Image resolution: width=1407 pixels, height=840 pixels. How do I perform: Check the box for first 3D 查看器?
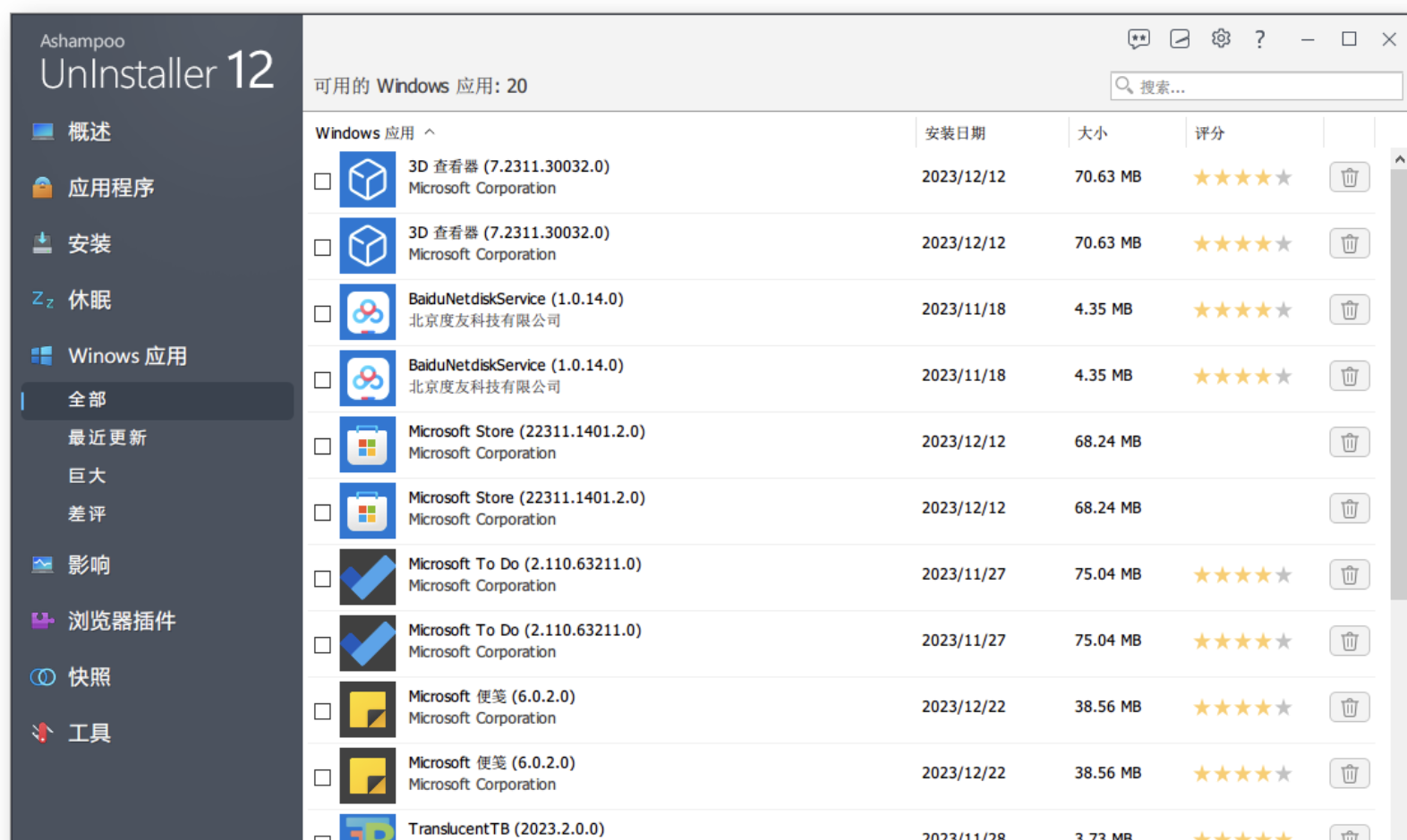click(323, 182)
